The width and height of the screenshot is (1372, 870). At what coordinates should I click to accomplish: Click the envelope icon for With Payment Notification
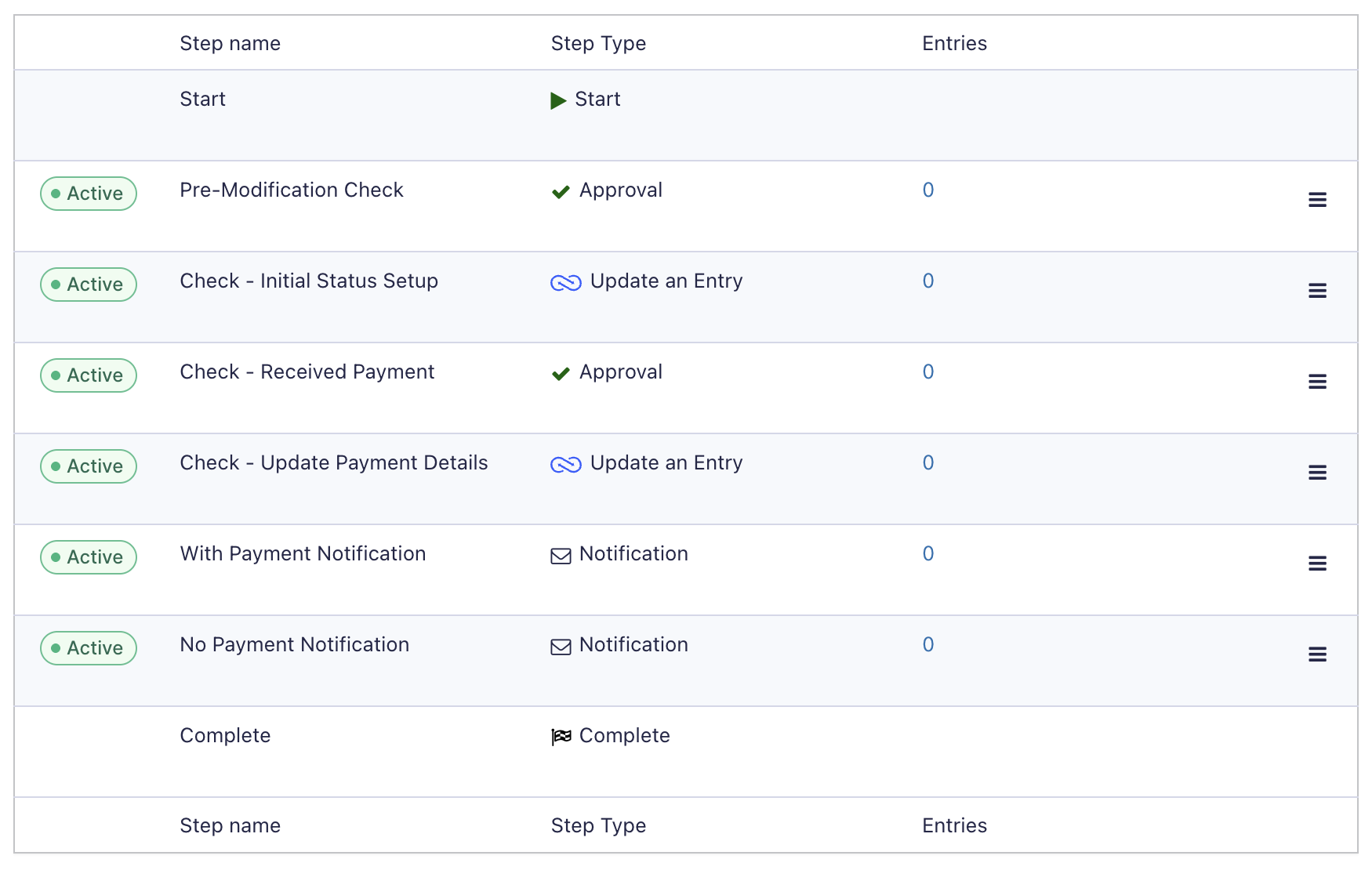[x=561, y=556]
